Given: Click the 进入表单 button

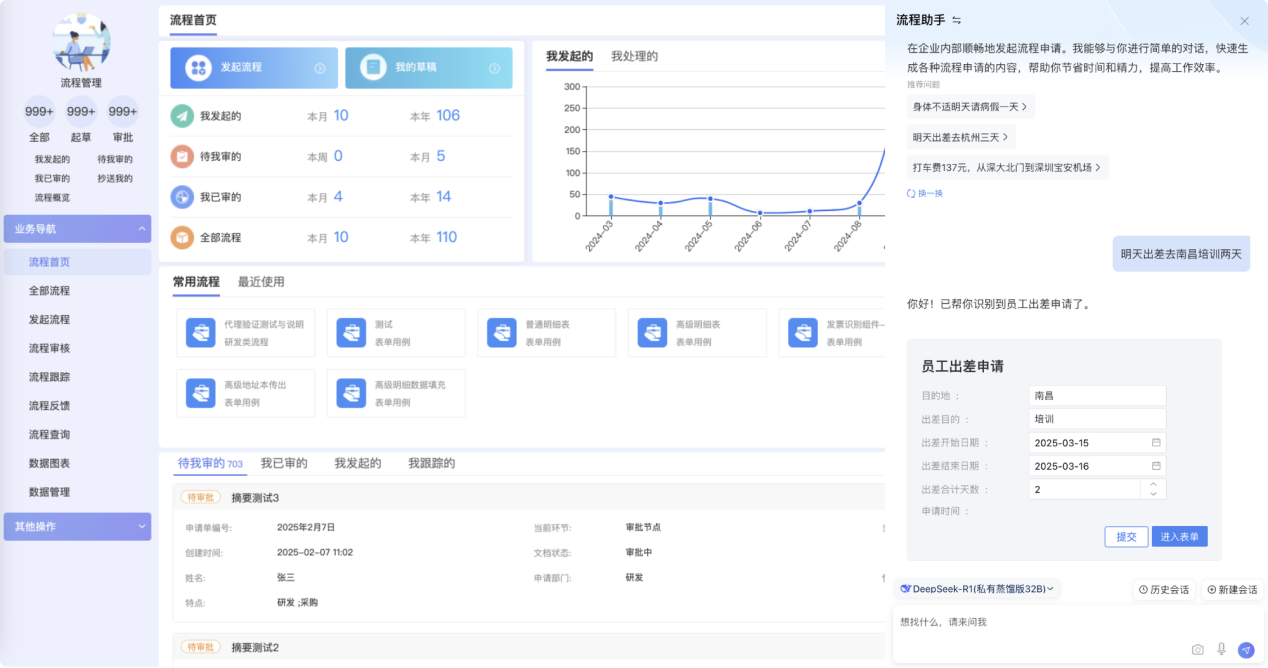Looking at the screenshot, I should pyautogui.click(x=1181, y=536).
